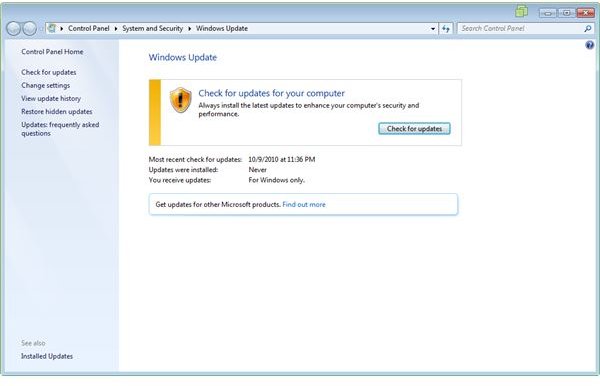
Task: Click 'You receive updates:' label
Action: tap(179, 180)
